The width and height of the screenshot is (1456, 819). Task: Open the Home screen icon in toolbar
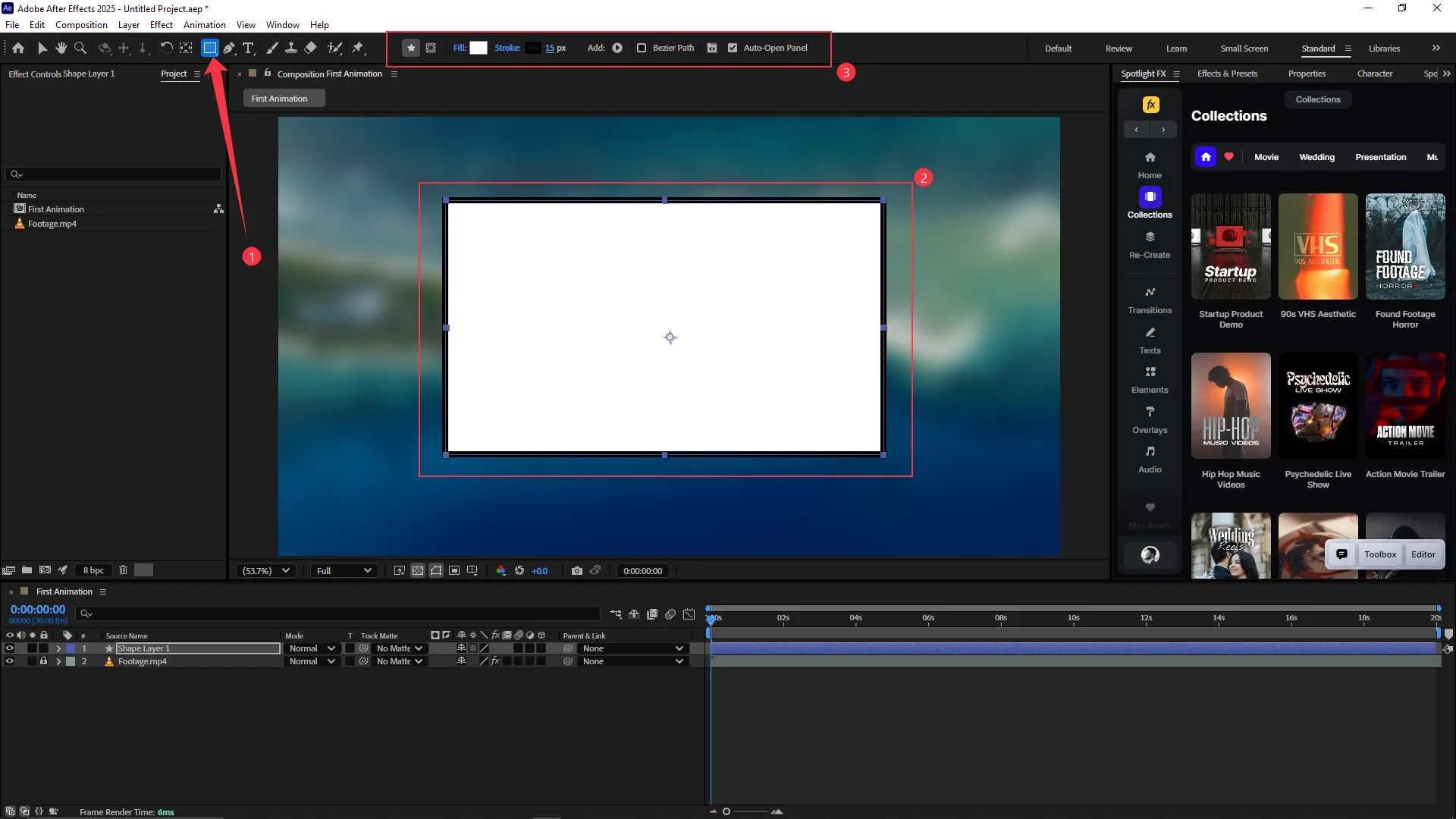click(18, 48)
